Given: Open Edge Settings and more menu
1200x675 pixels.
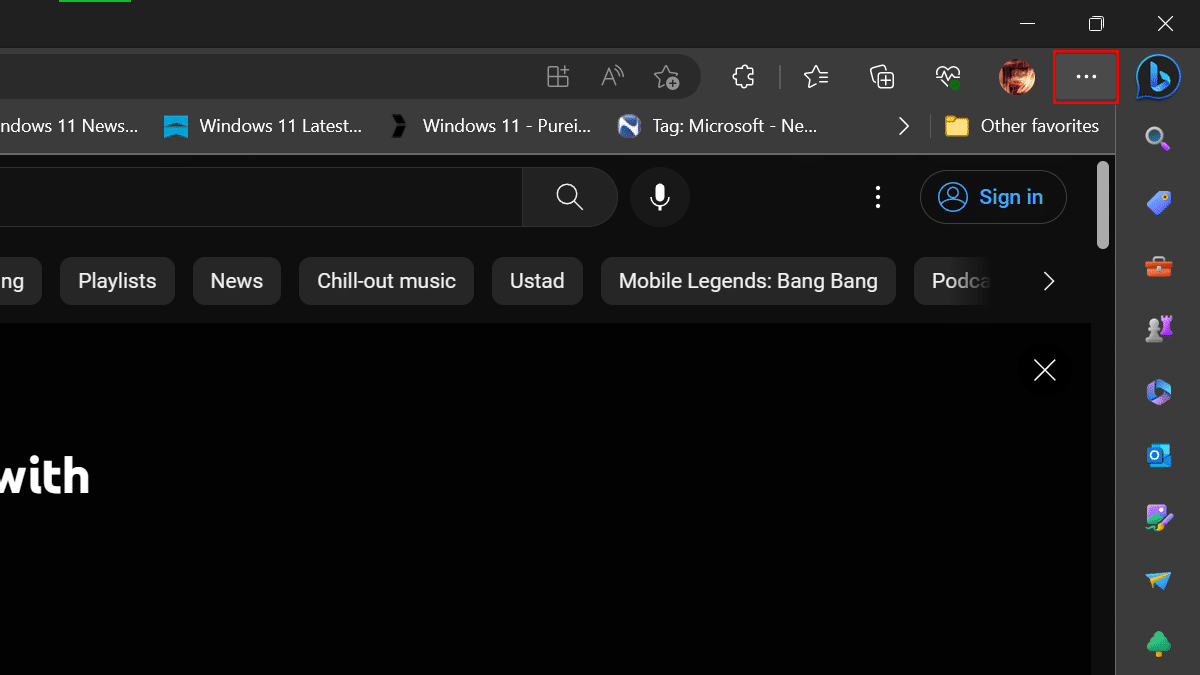Looking at the screenshot, I should pyautogui.click(x=1086, y=77).
